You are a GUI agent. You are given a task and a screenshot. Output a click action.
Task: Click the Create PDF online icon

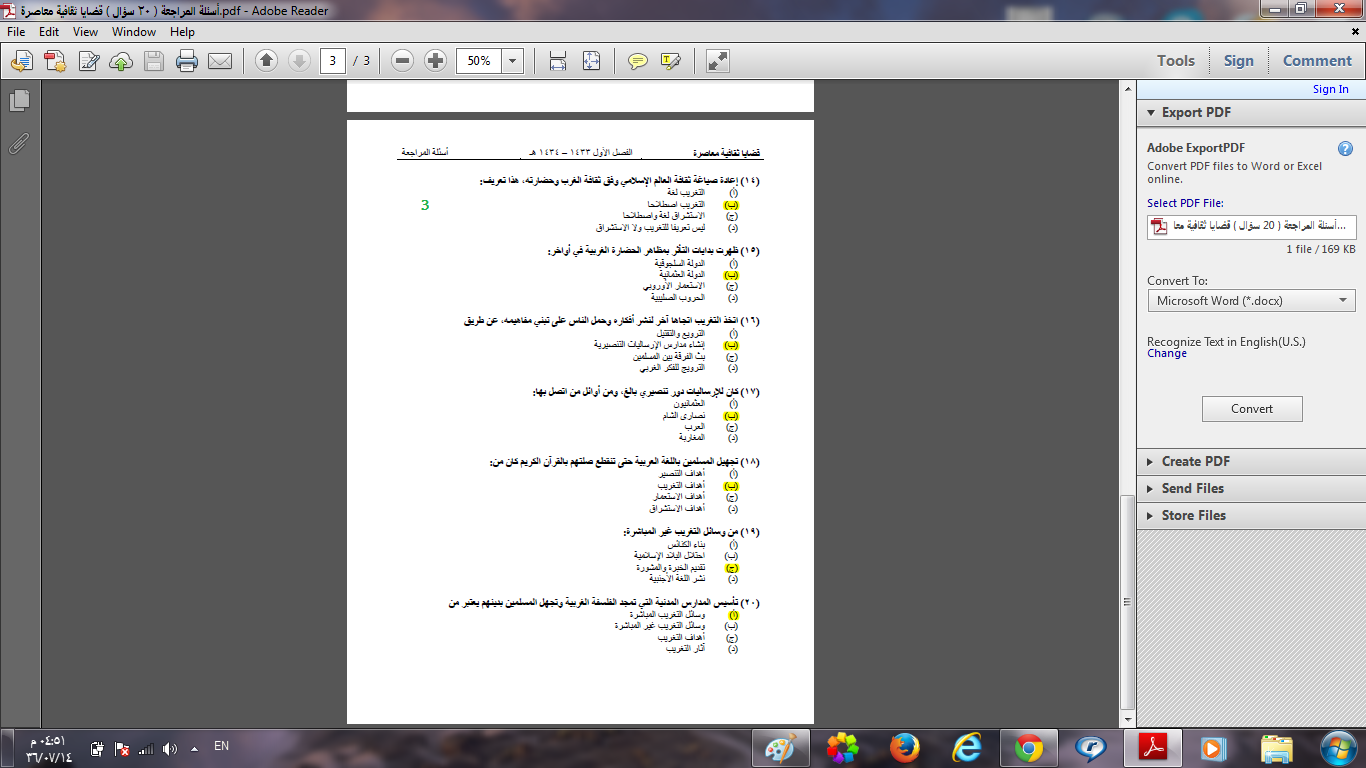(54, 61)
